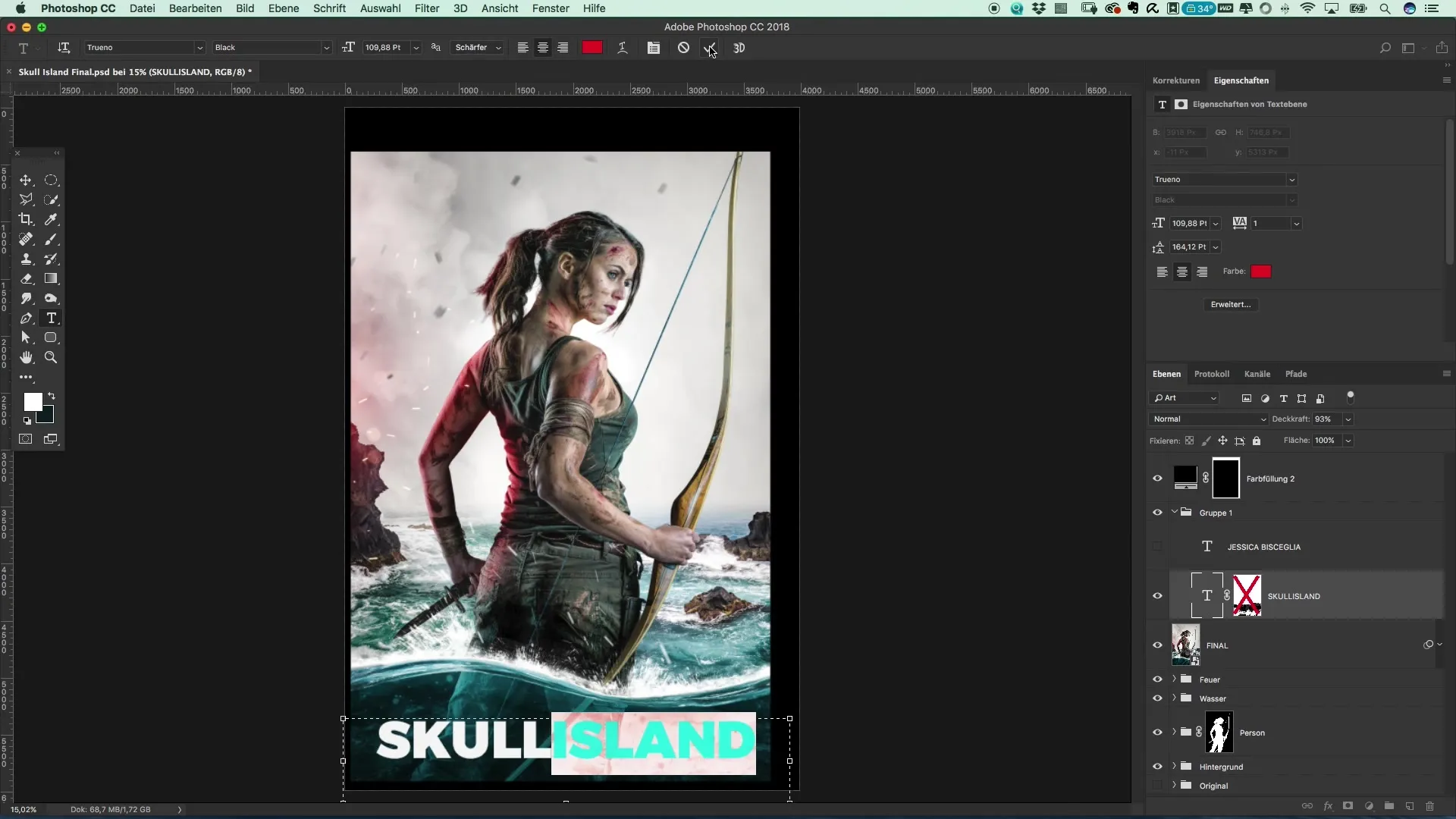Screen dimensions: 1456x819
Task: Select the Horizontal Type tool
Action: (x=51, y=318)
